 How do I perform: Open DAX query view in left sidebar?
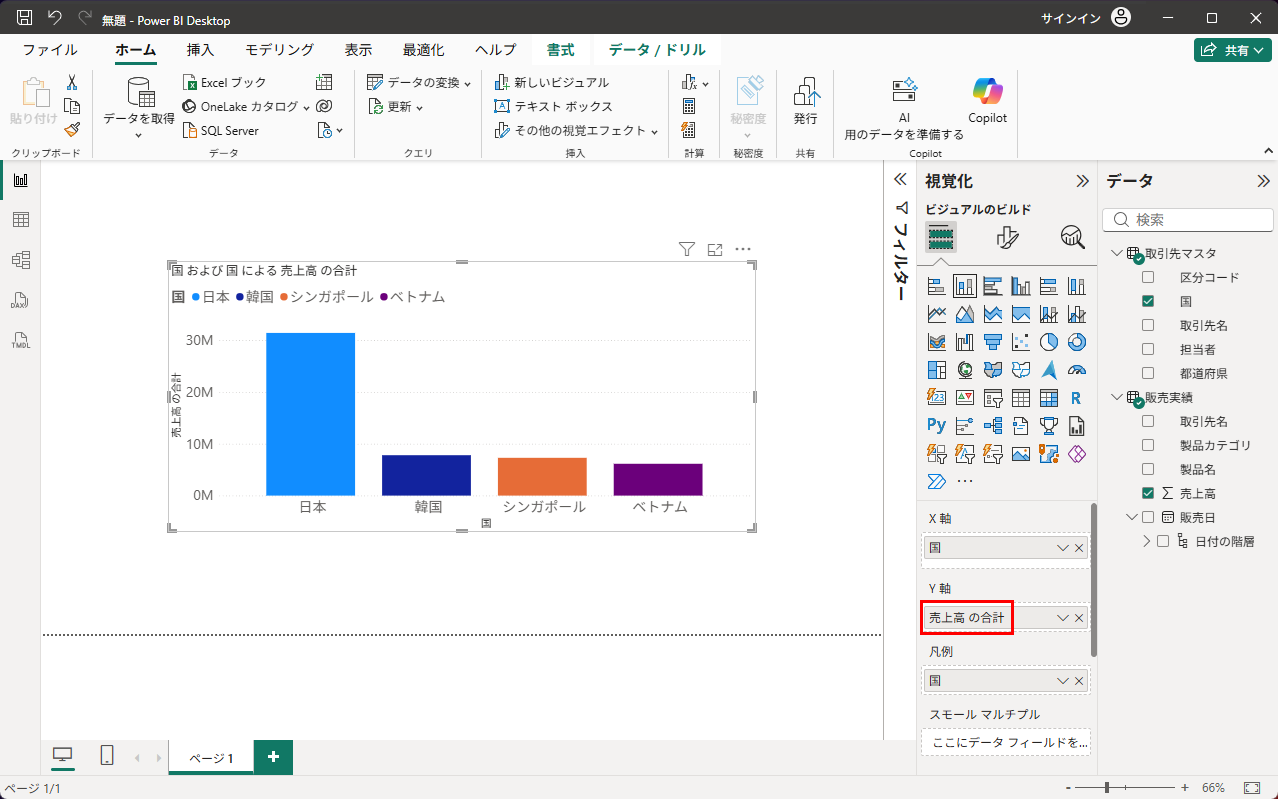(x=20, y=300)
